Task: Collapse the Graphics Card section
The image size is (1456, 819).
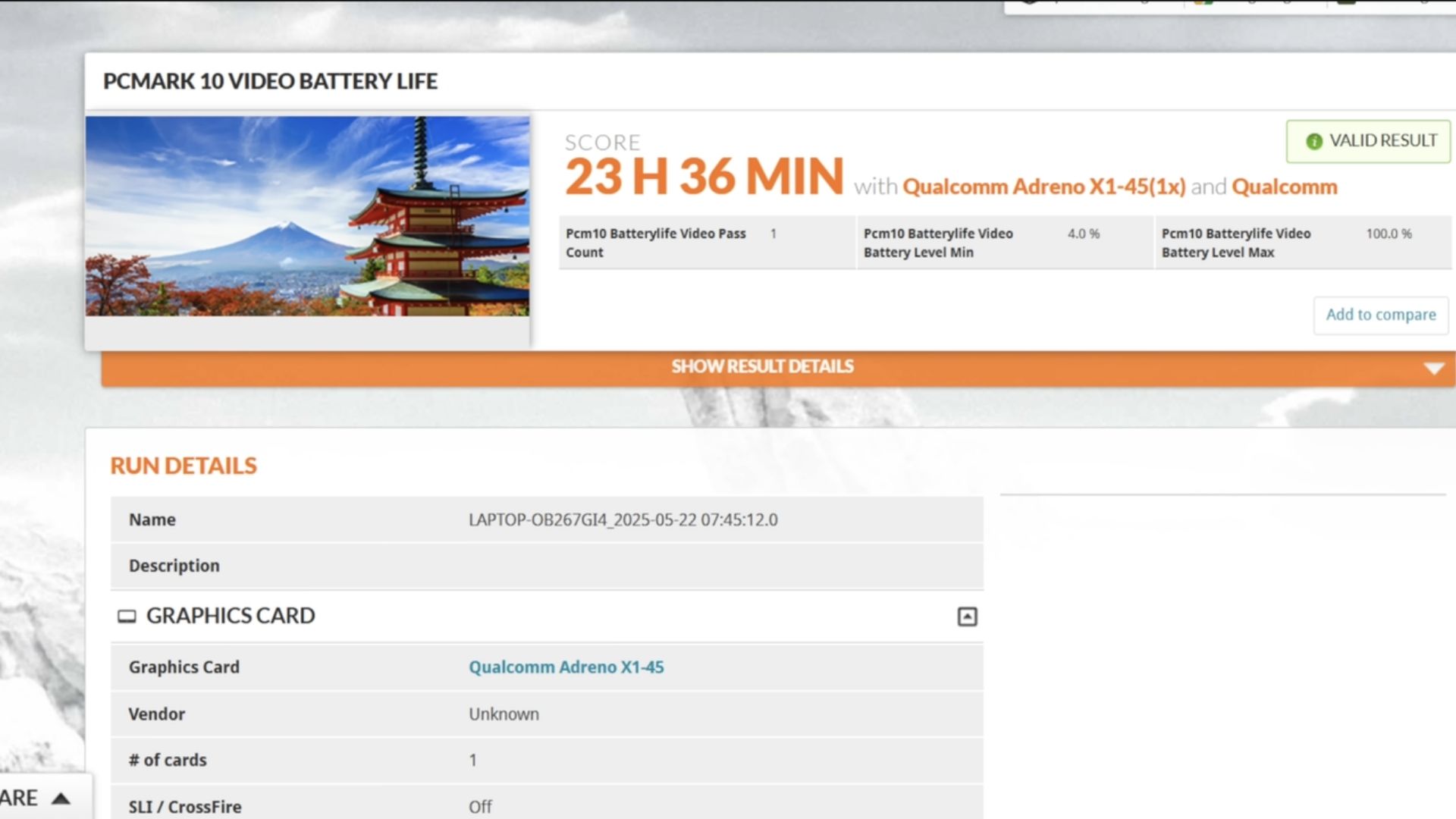Action: (x=967, y=617)
